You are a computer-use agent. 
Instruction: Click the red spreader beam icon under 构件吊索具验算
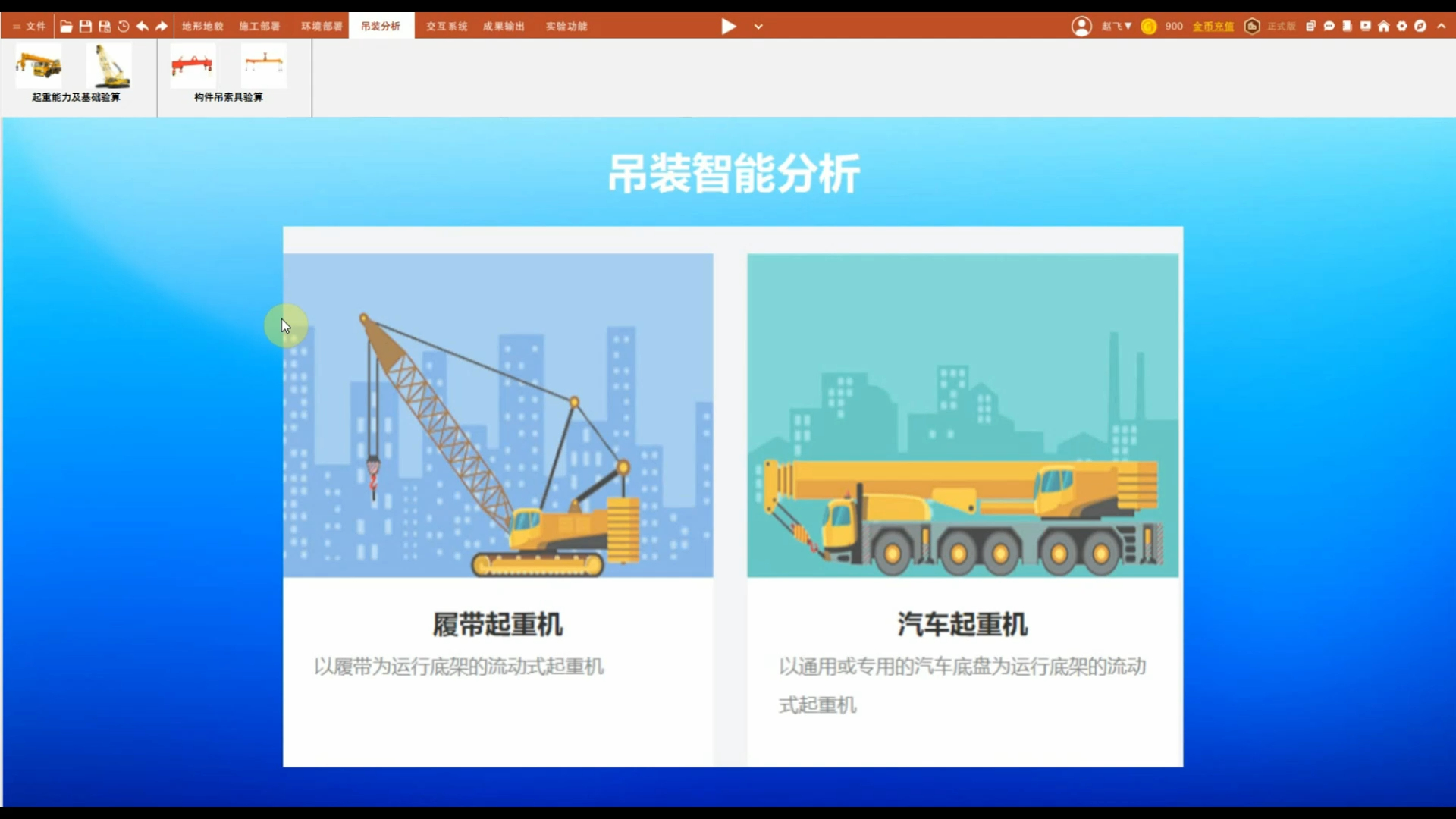pyautogui.click(x=193, y=66)
